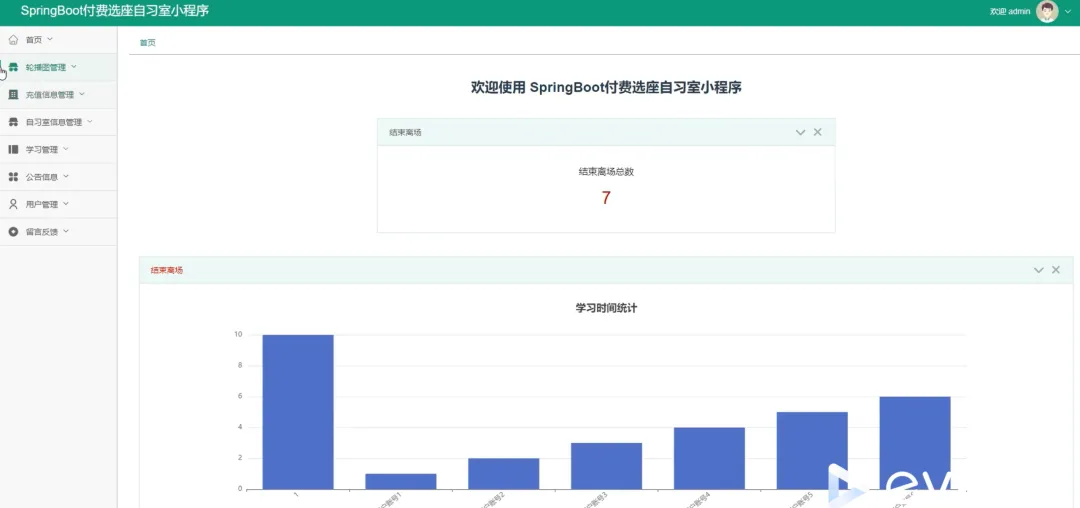Viewport: 1080px width, 508px height.
Task: Expand the 轮播图管理 chevron
Action: [74, 67]
